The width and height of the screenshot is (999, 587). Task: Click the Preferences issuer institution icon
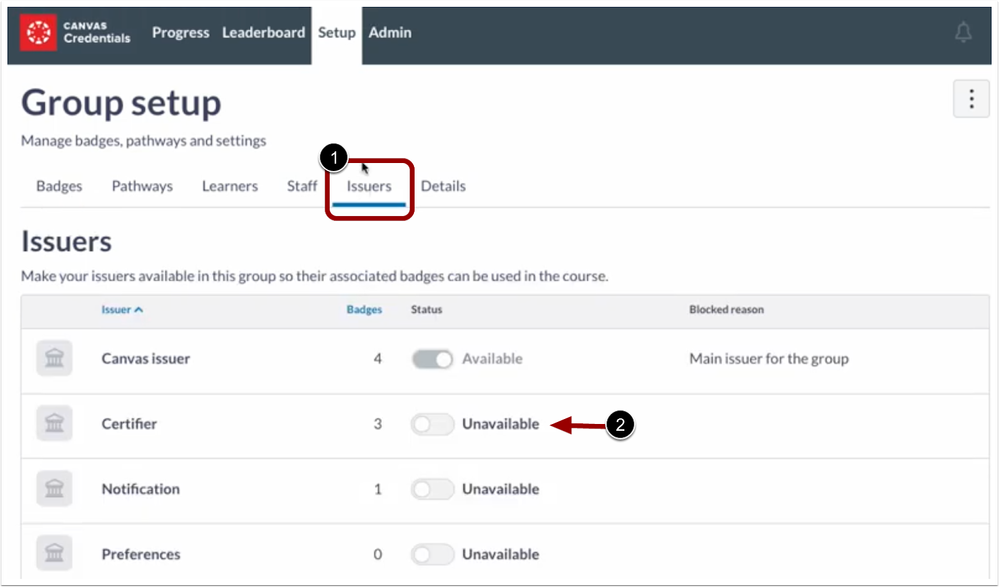click(55, 554)
